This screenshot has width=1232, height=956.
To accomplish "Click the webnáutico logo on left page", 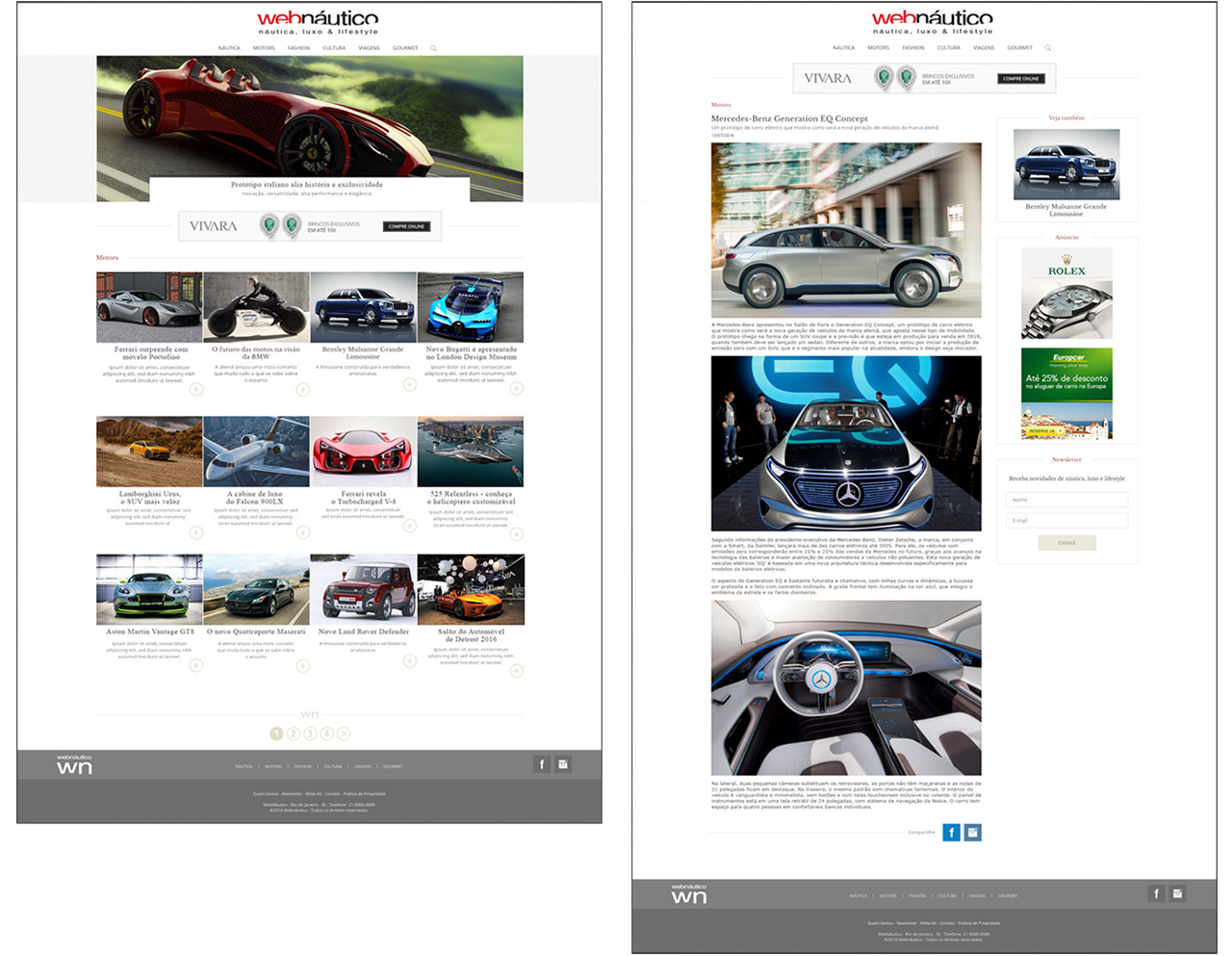I will click(318, 22).
